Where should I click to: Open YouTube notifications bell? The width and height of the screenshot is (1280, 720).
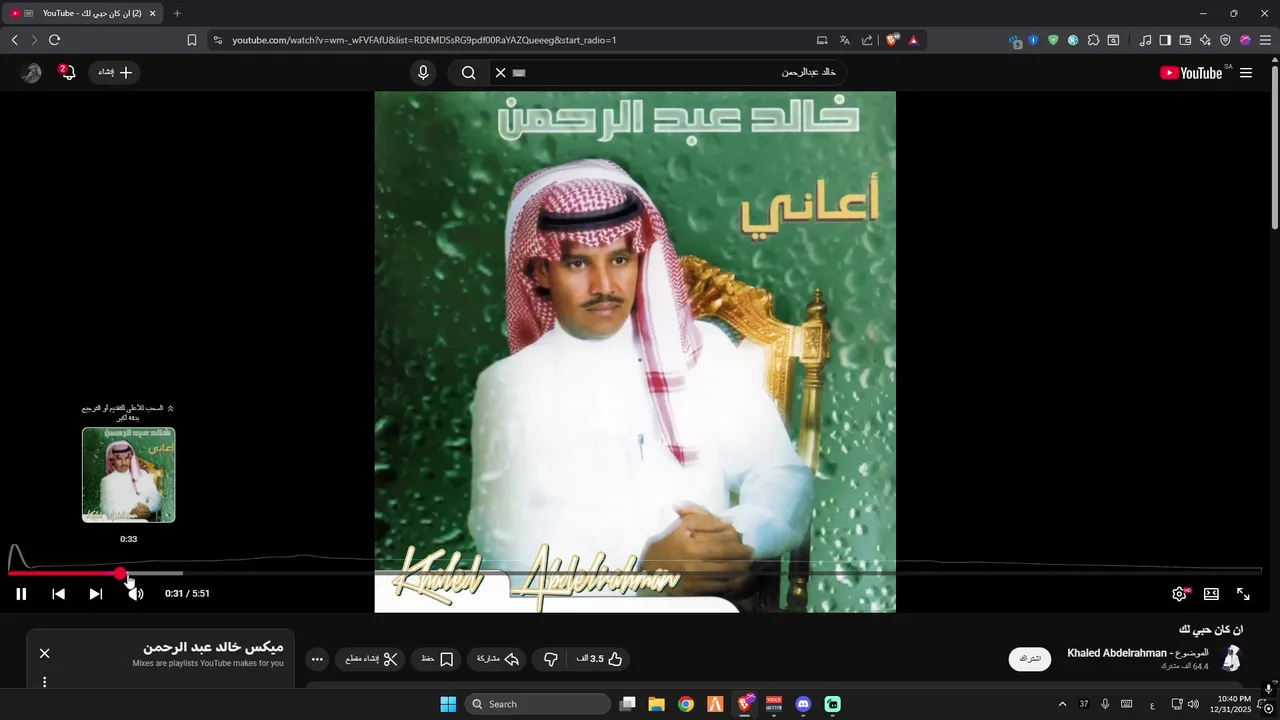pos(67,72)
